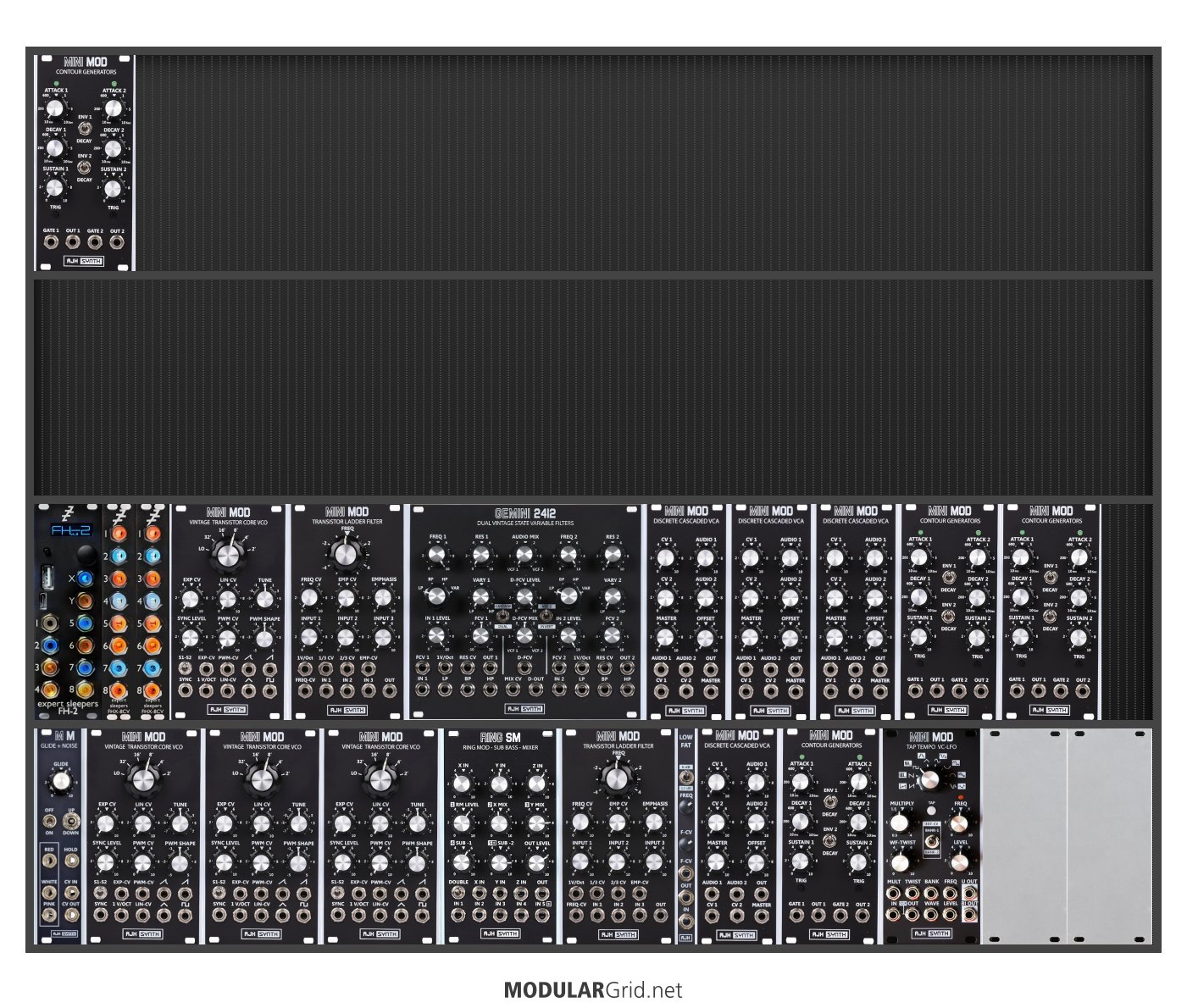Viewport: 1187px width, 1008px height.
Task: Flip the ENV 1 decay switch on top-row Contour Generators
Action: pyautogui.click(x=85, y=129)
